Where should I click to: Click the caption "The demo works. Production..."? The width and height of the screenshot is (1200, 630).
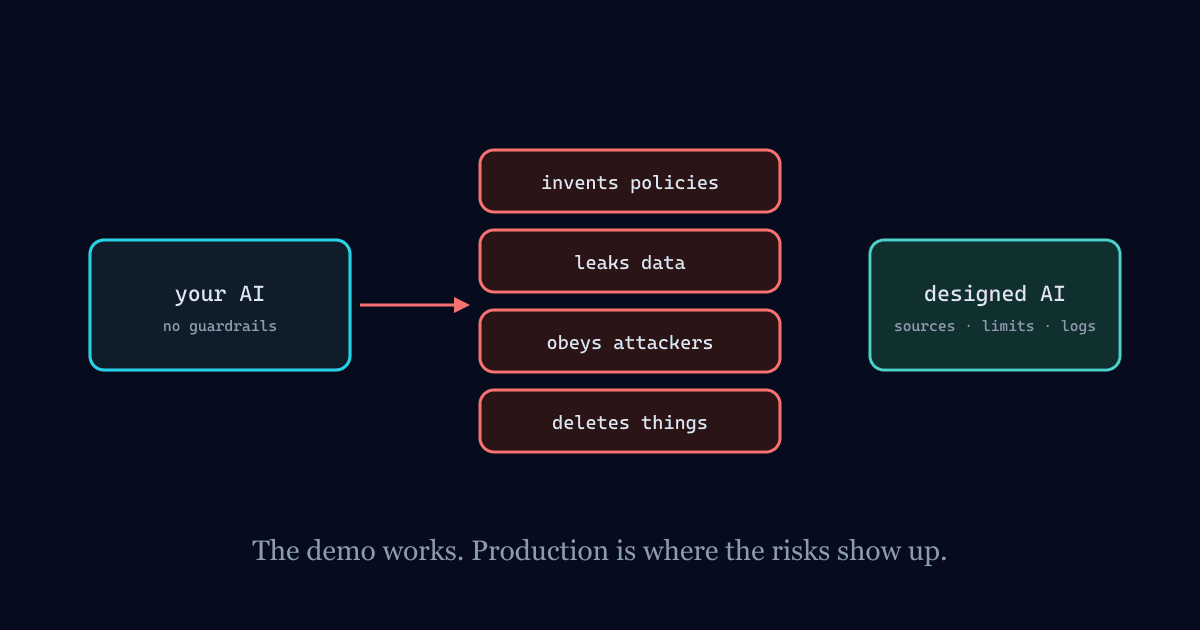click(600, 551)
